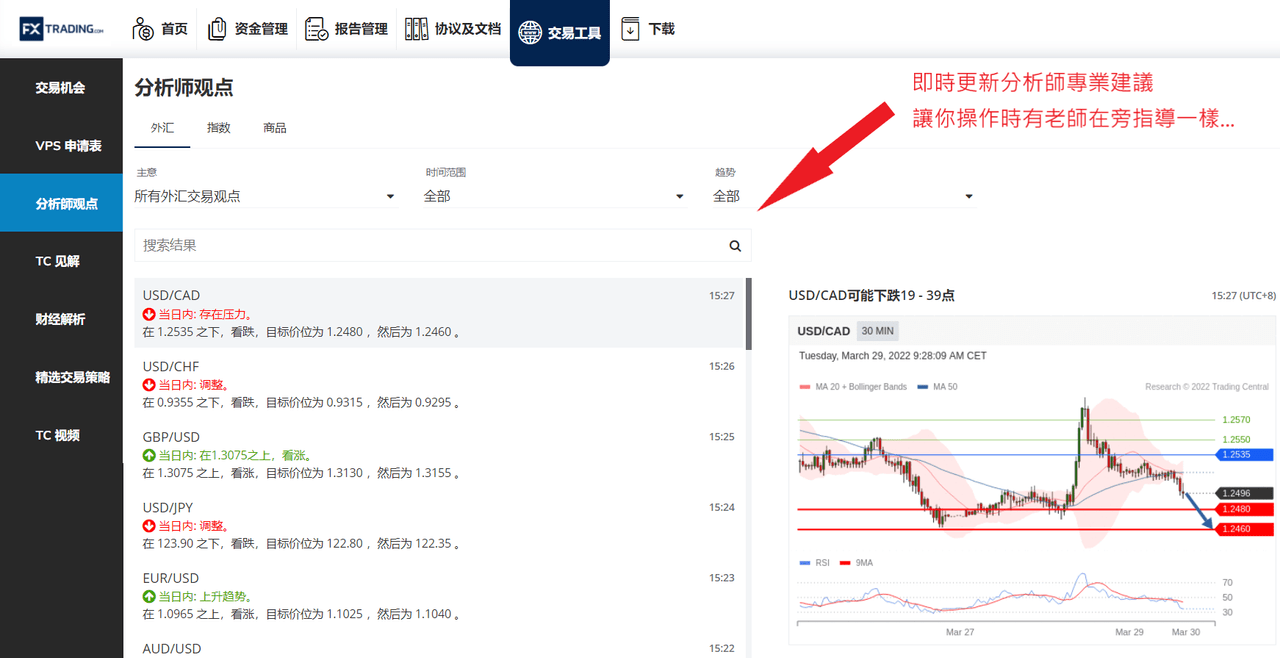Open 交易机会 in the sidebar
1280x658 pixels.
pyautogui.click(x=61, y=88)
